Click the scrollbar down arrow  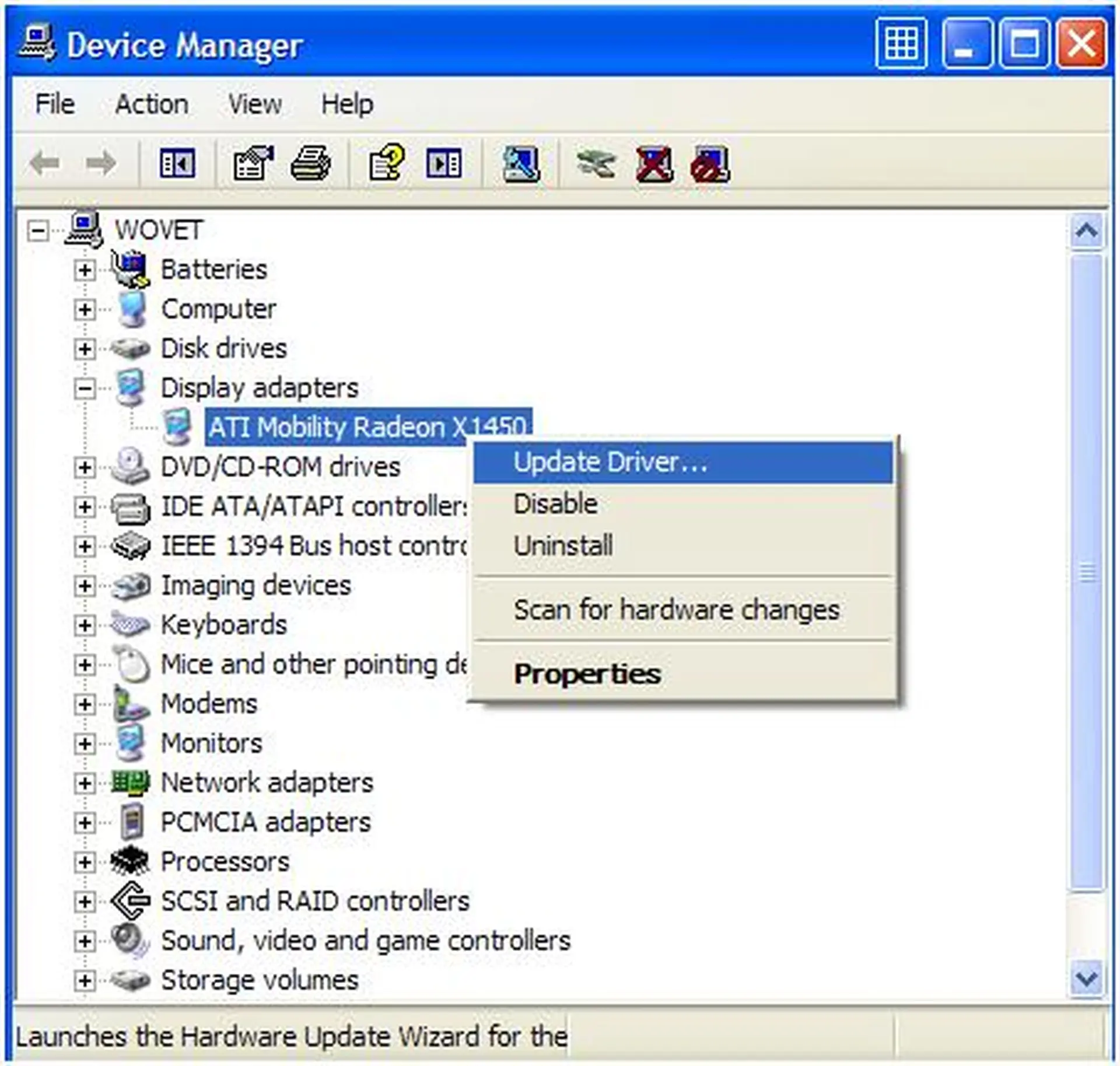[x=1086, y=978]
